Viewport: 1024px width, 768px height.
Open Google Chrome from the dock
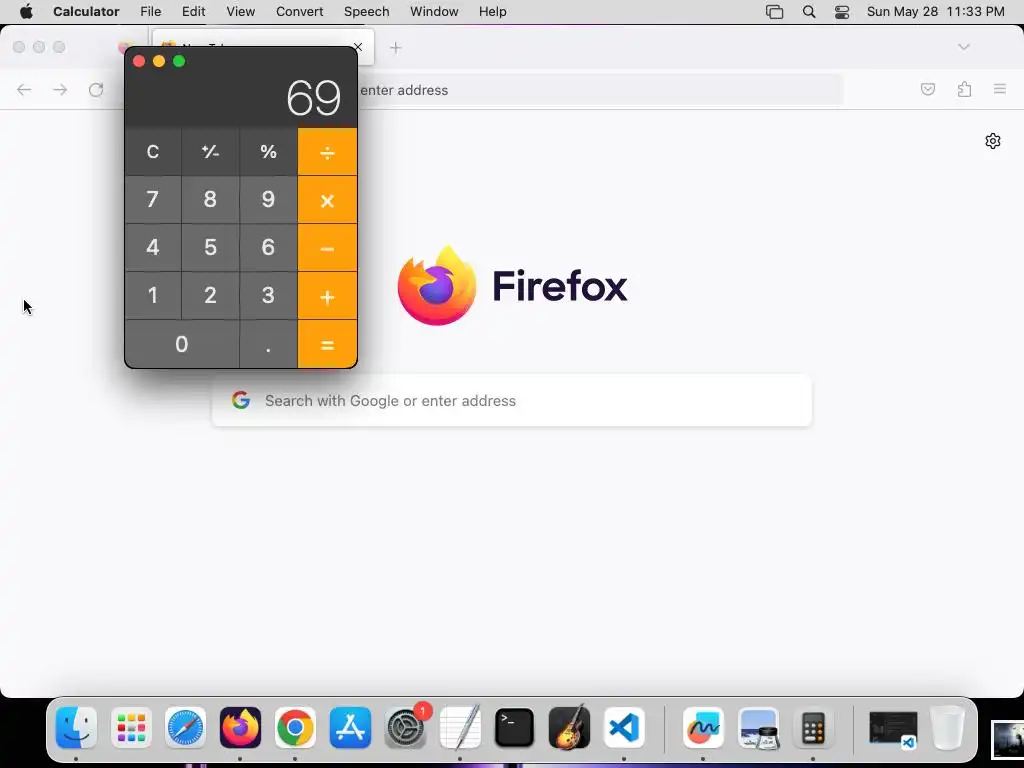295,728
